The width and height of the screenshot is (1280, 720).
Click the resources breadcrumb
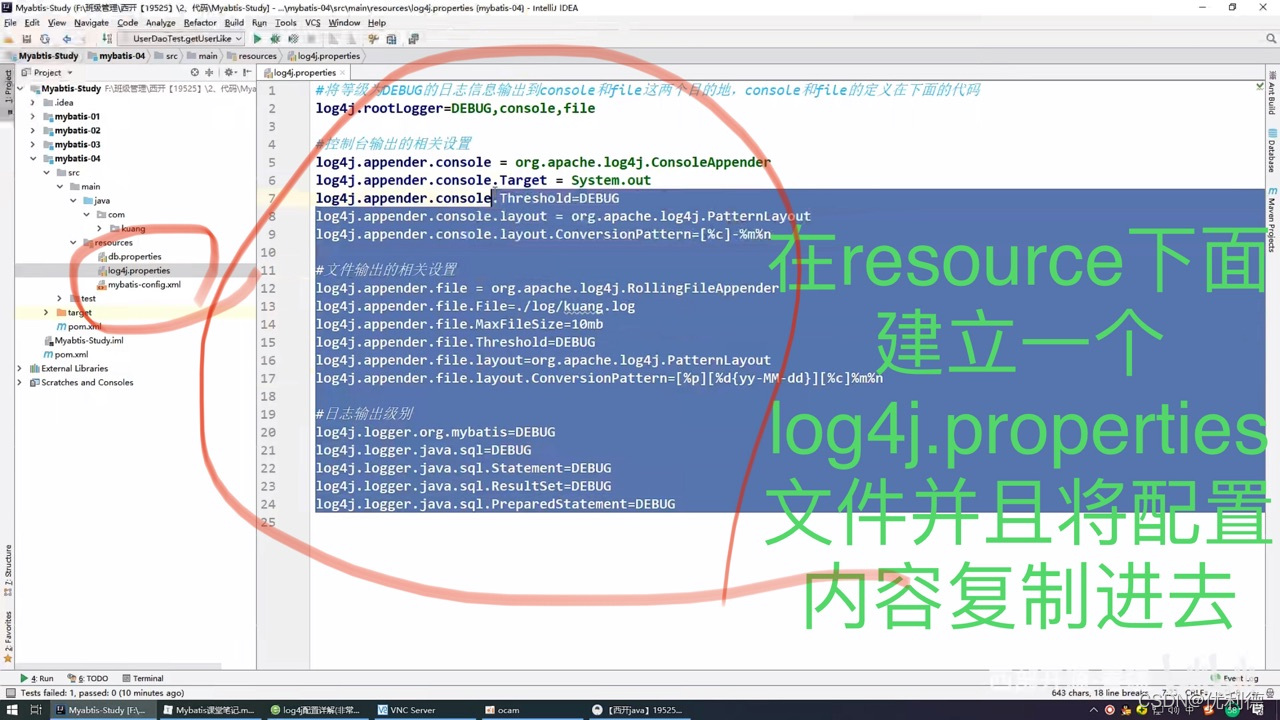pos(252,56)
